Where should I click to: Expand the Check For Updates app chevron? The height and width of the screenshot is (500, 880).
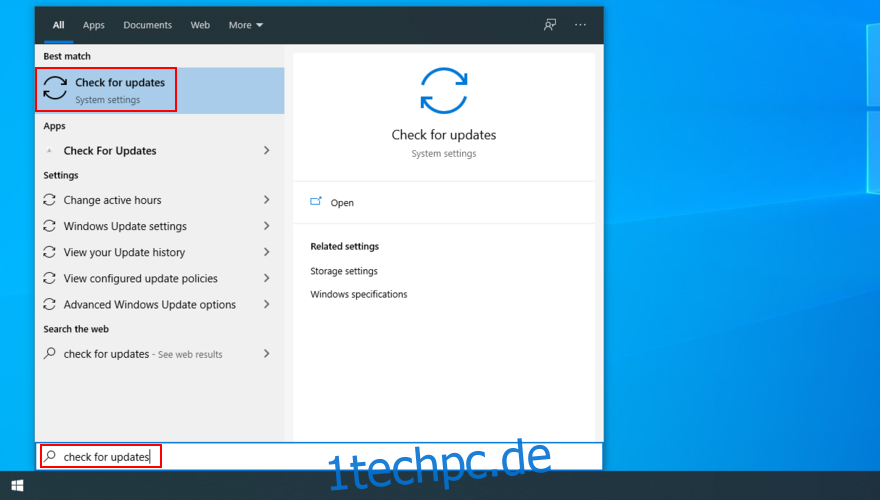click(267, 150)
